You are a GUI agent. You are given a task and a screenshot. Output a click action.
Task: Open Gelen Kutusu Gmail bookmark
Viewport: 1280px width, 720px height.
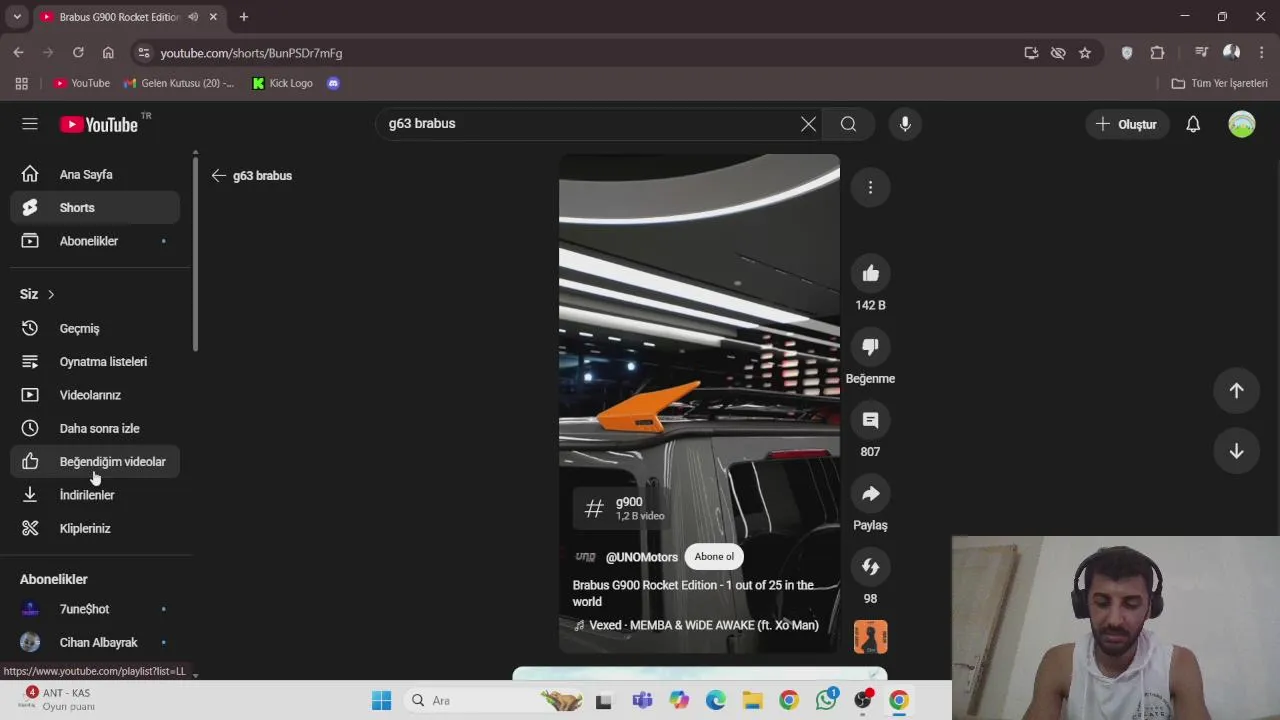pyautogui.click(x=179, y=83)
